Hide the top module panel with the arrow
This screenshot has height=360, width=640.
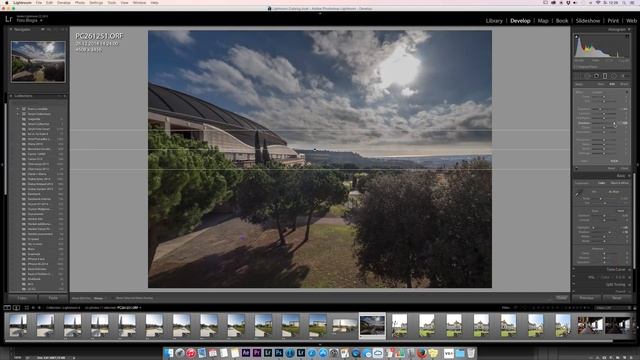(320, 13)
